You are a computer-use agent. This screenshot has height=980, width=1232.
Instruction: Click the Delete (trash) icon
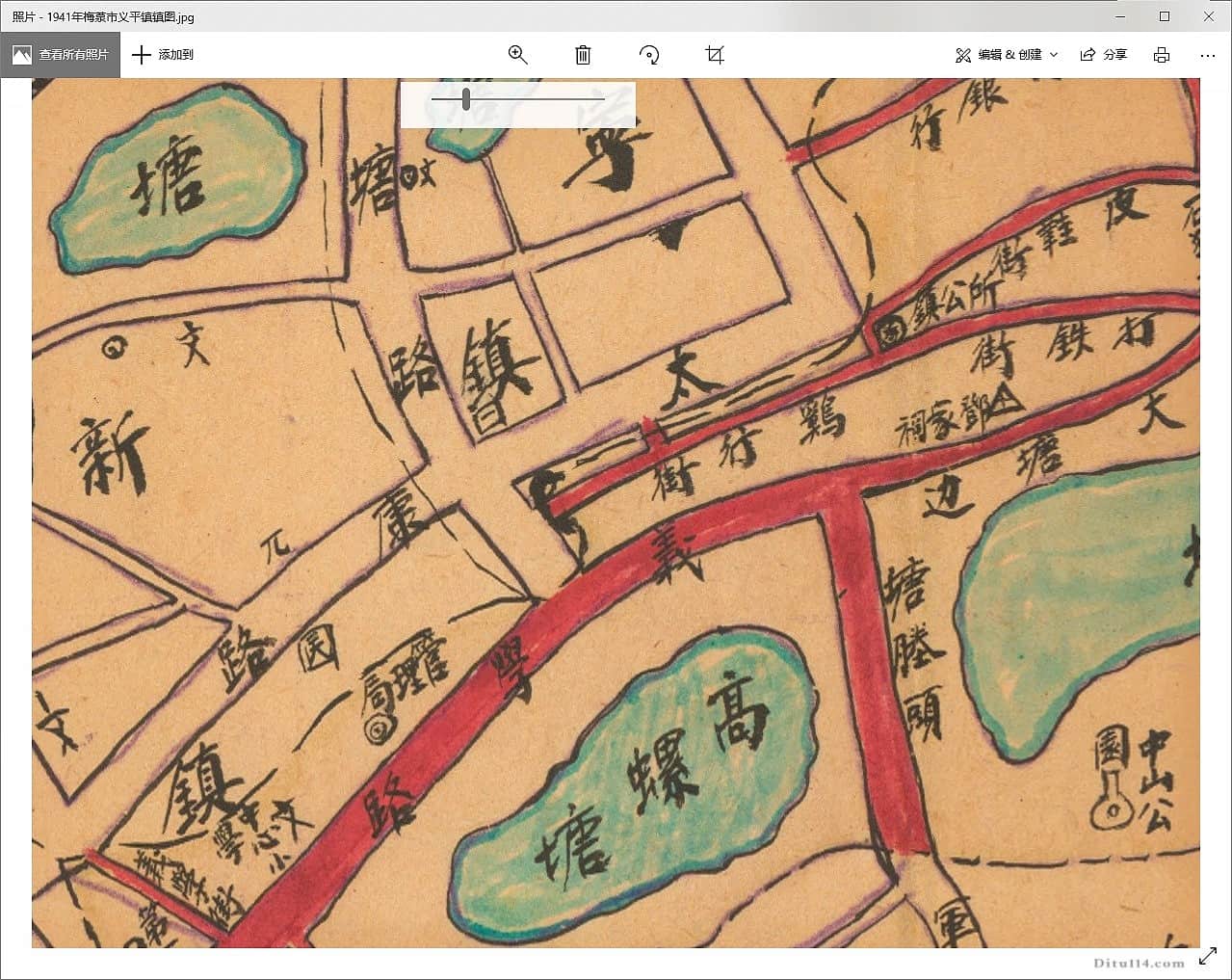click(x=582, y=55)
